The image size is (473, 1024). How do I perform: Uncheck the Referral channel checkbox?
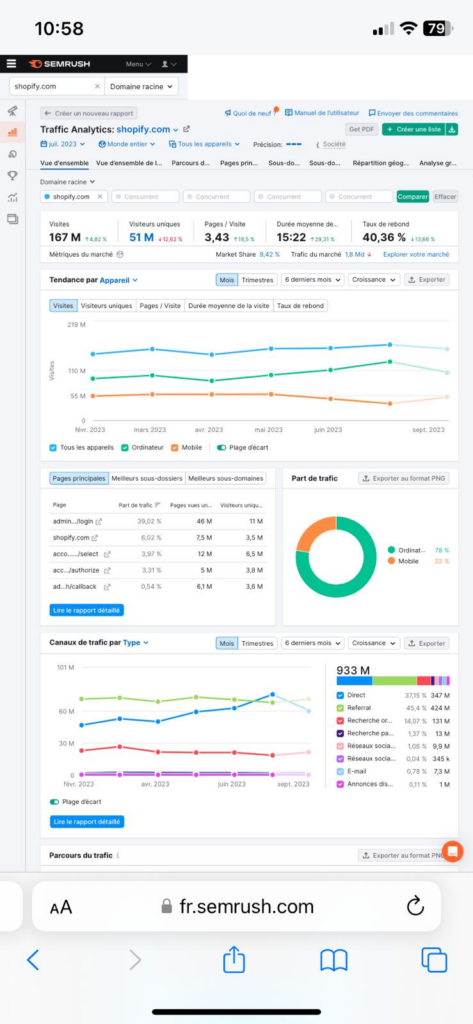pos(340,708)
